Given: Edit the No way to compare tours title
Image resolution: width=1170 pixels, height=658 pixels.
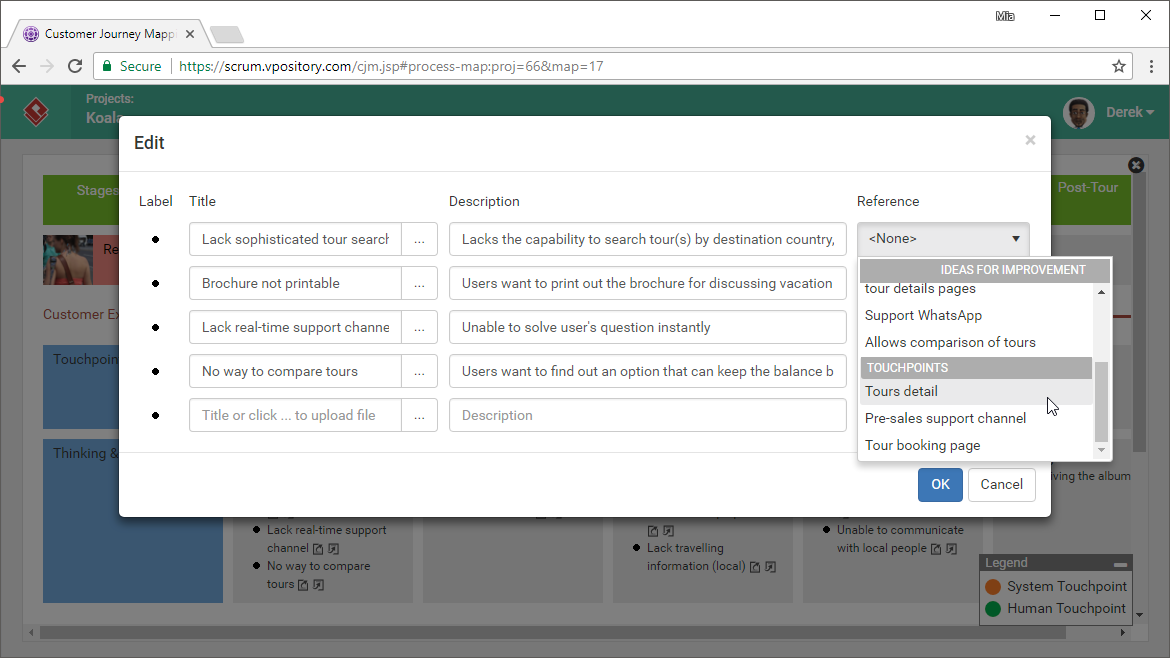Looking at the screenshot, I should 295,372.
